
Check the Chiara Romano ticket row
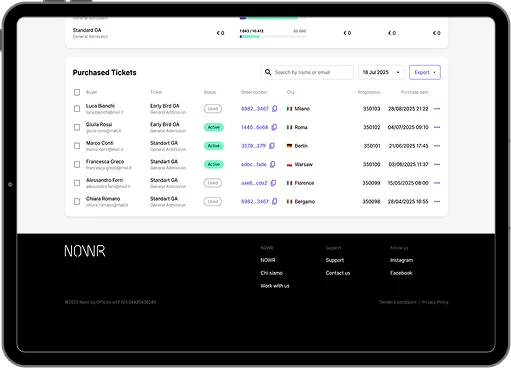click(x=77, y=201)
